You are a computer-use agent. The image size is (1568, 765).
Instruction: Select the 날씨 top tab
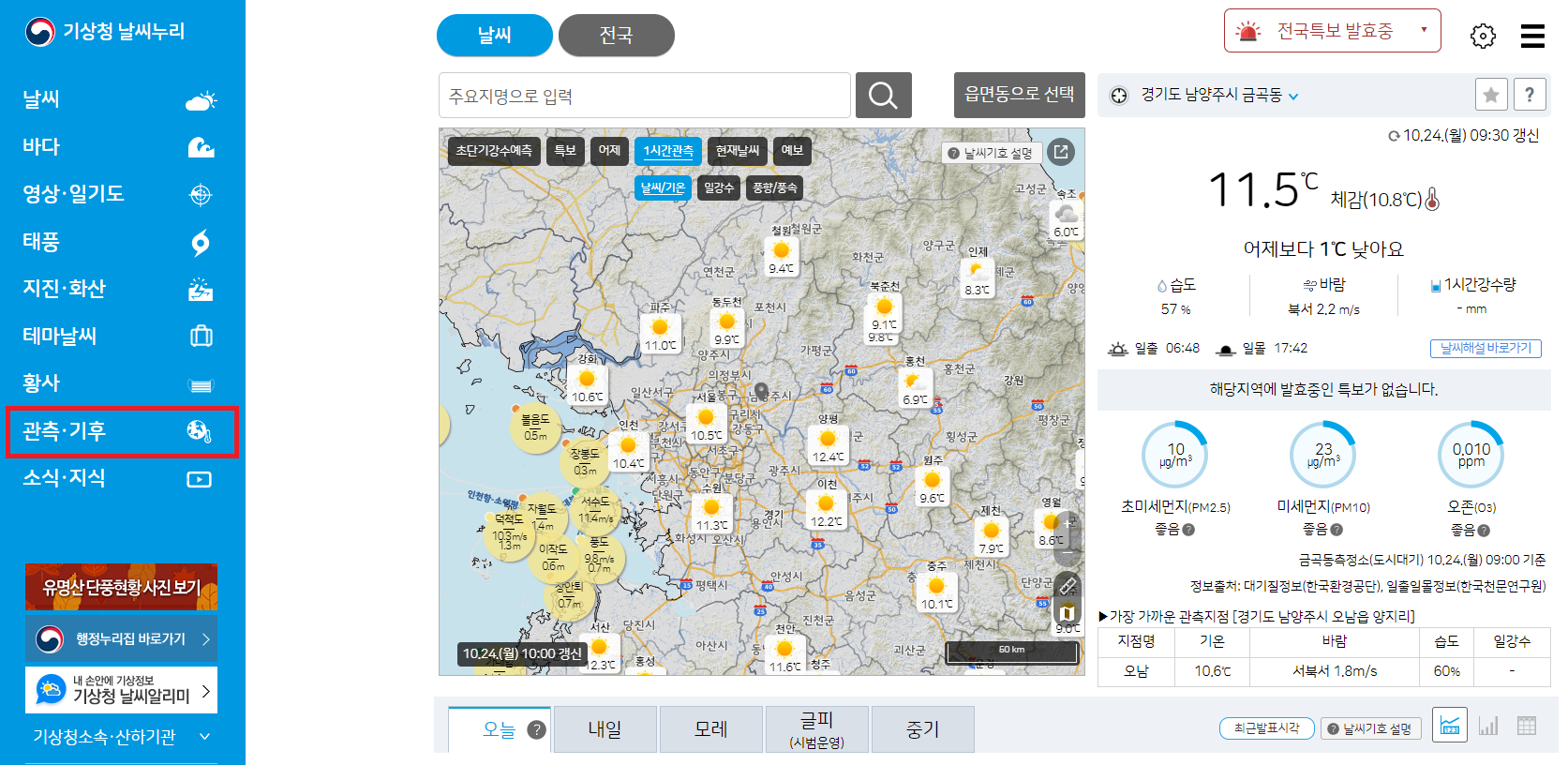pos(495,36)
